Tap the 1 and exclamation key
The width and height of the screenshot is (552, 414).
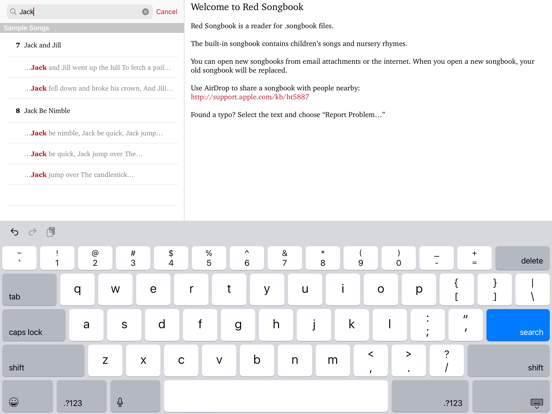57,258
